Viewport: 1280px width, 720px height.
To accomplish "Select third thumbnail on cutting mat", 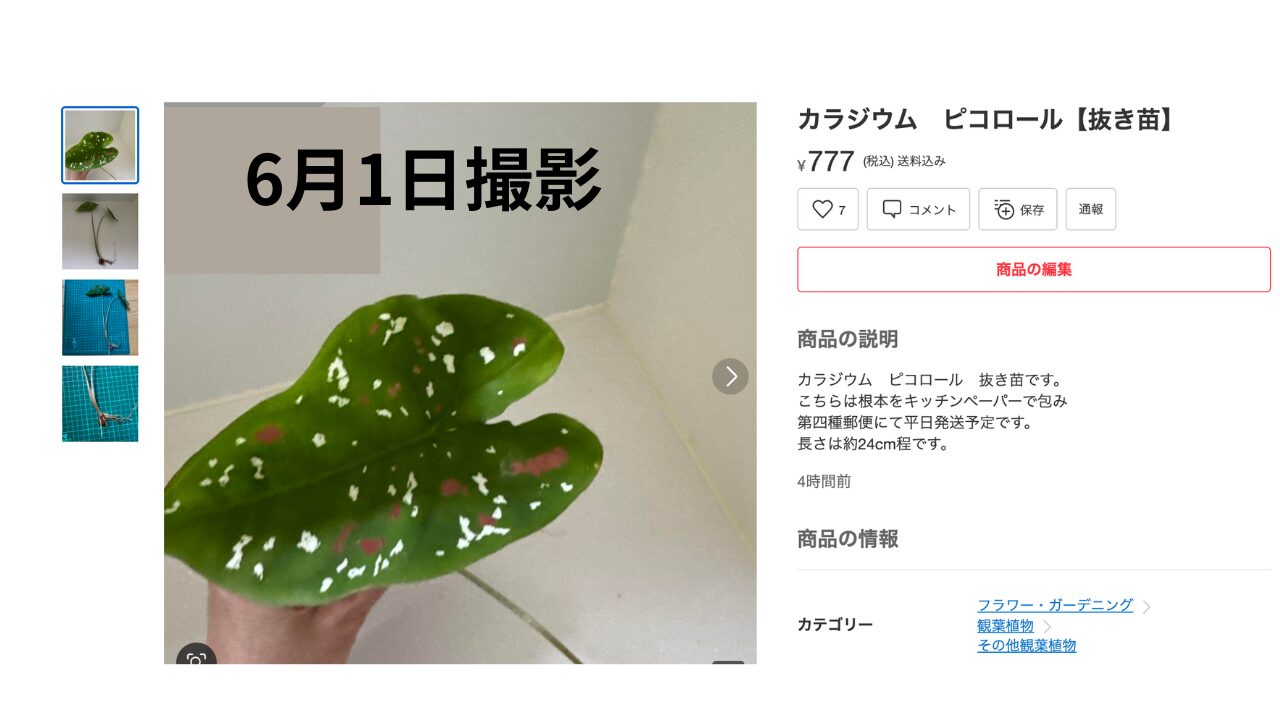I will point(100,317).
